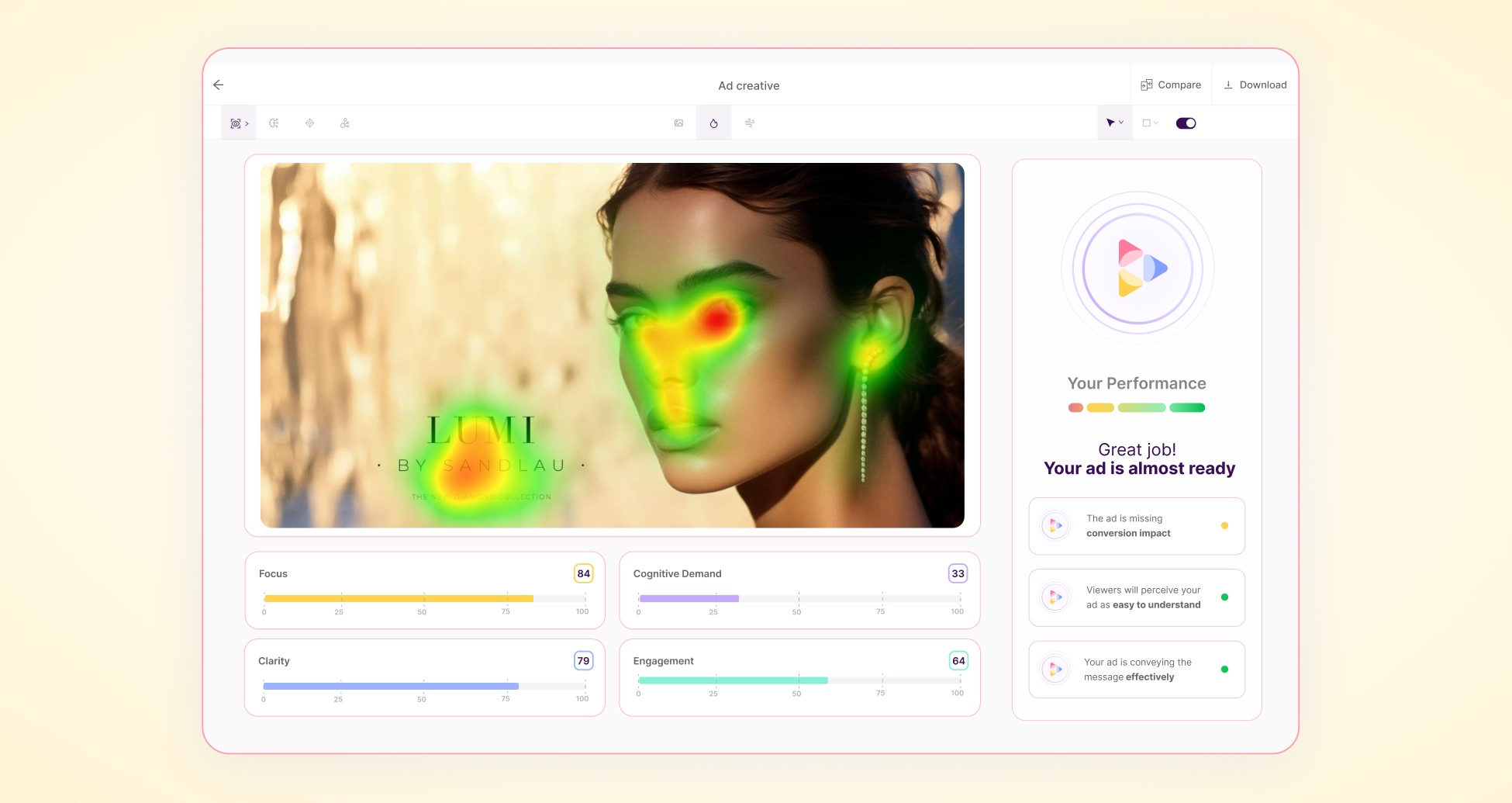Toggle the purple switch in the toolbar
1512x803 pixels.
click(x=1186, y=123)
